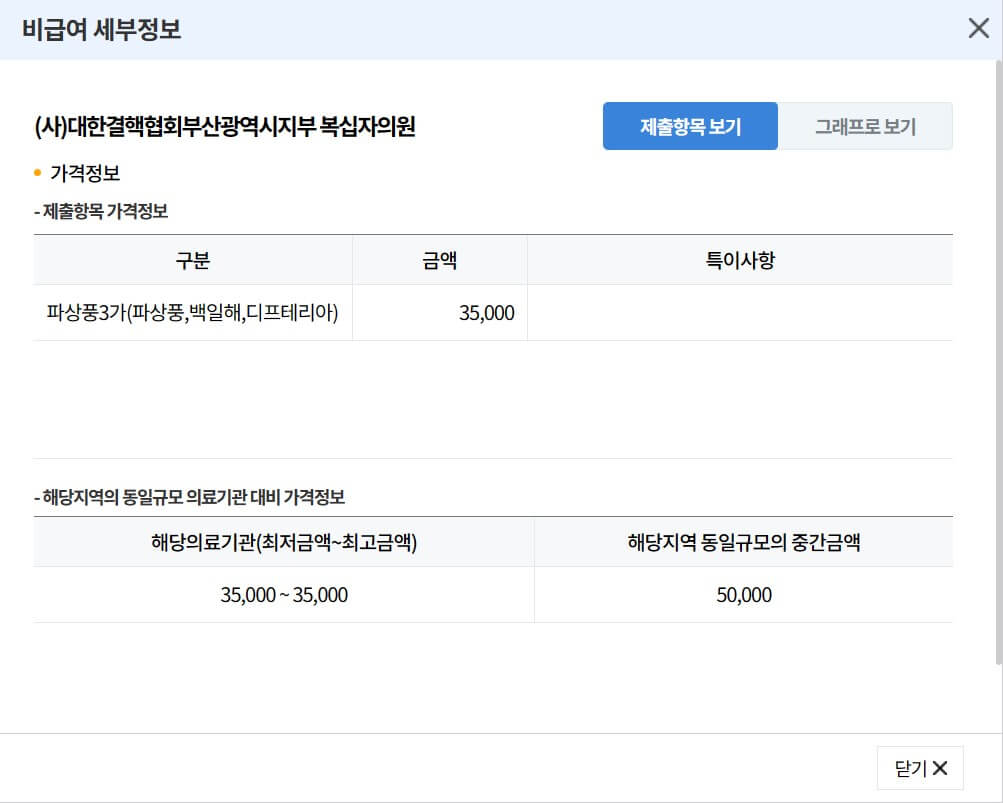This screenshot has height=803, width=1003.
Task: Switch to 제출항목 보기 tab
Action: (690, 126)
